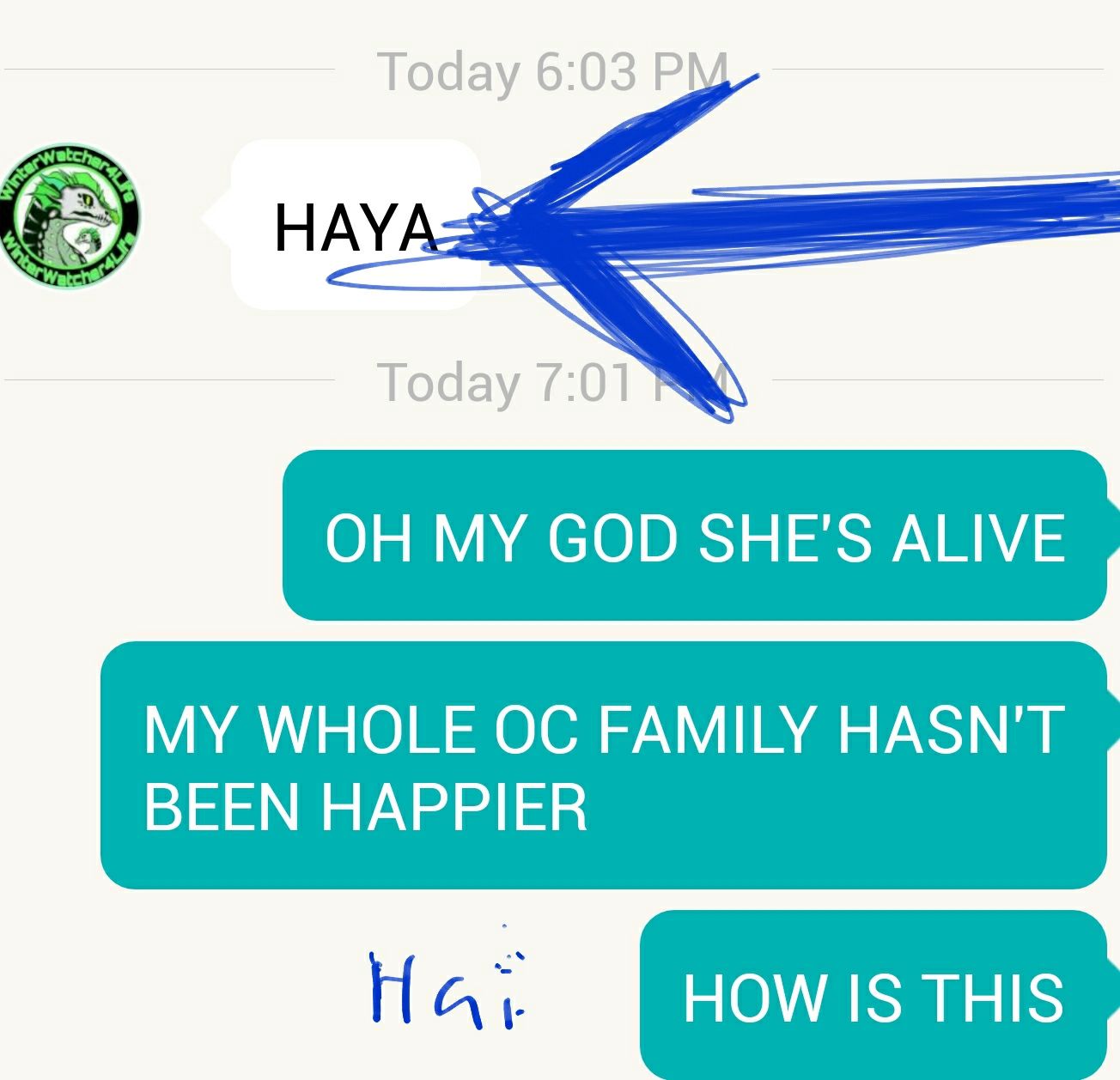Click the word ALIVE in sent message
Viewport: 1120px width, 1080px height.
[978, 538]
